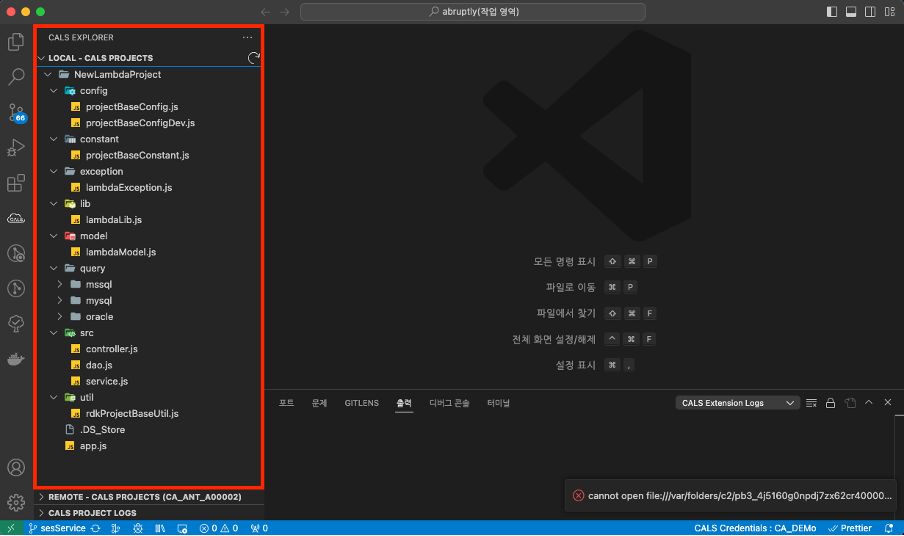This screenshot has height=536, width=904.
Task: Open notifications bell in status bar
Action: click(889, 528)
